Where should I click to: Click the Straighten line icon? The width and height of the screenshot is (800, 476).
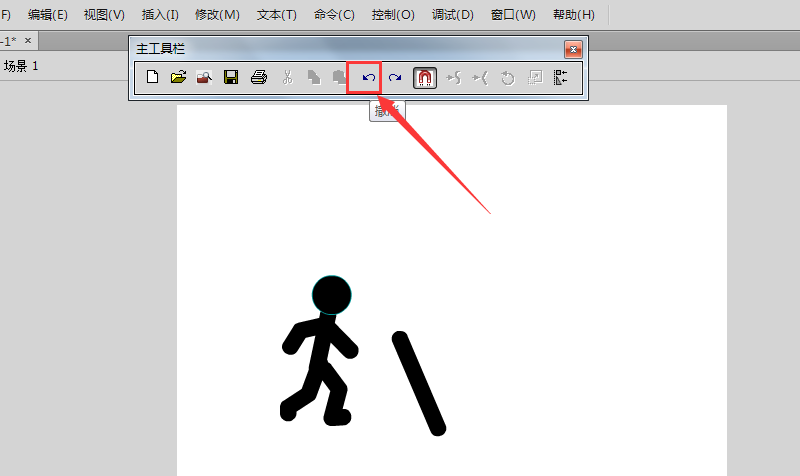click(x=480, y=78)
